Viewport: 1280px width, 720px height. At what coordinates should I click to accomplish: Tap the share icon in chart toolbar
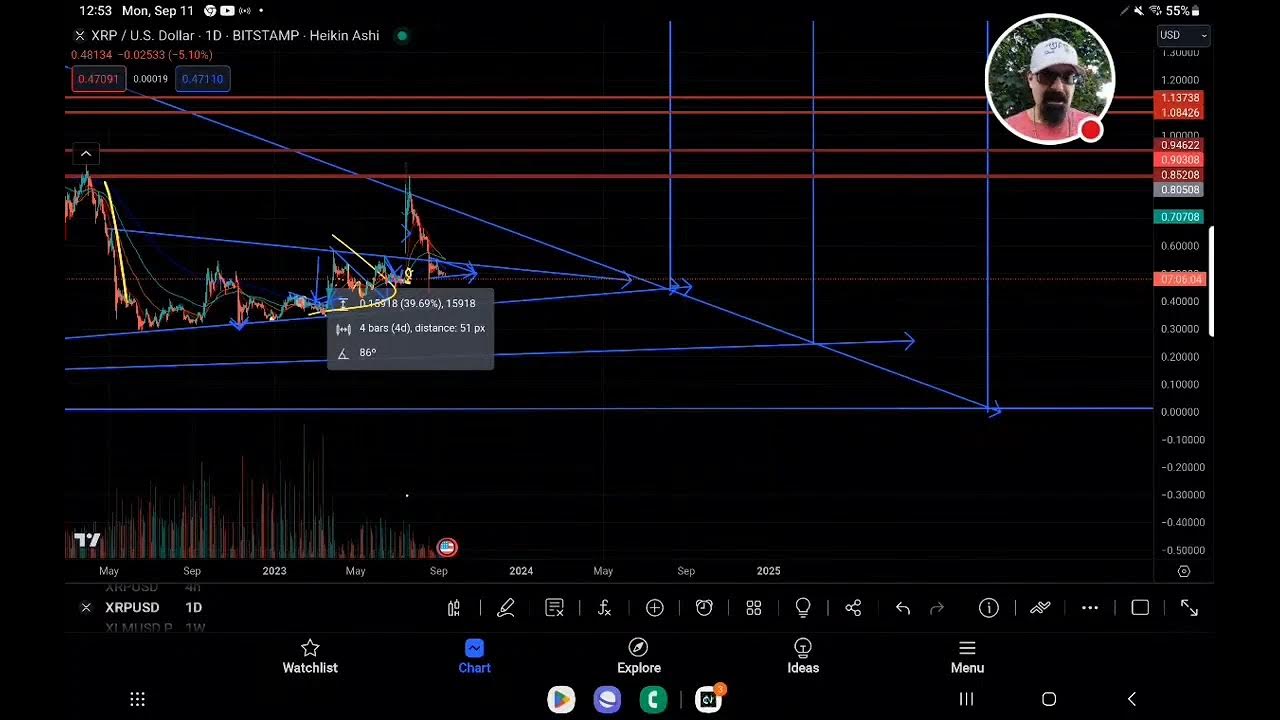click(x=853, y=608)
